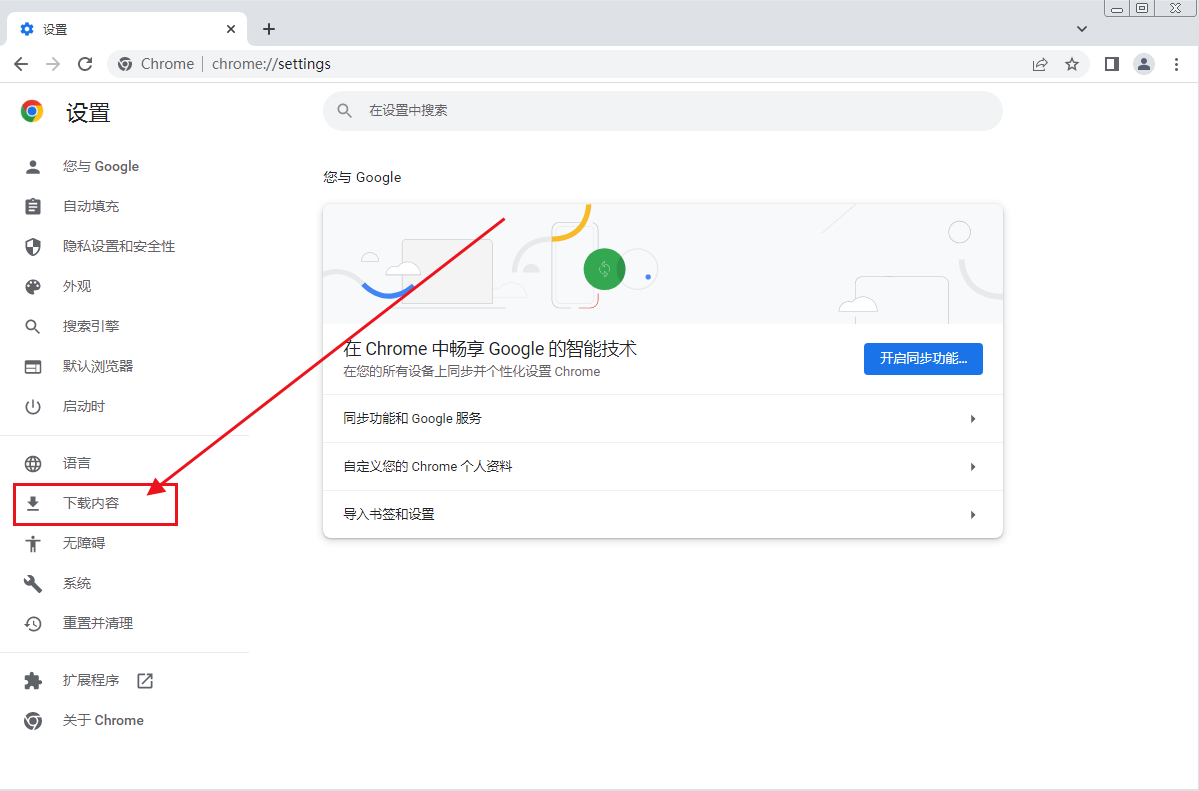Click the restore icon for 重置并清理
Viewport: 1199px width, 791px height.
[x=33, y=623]
